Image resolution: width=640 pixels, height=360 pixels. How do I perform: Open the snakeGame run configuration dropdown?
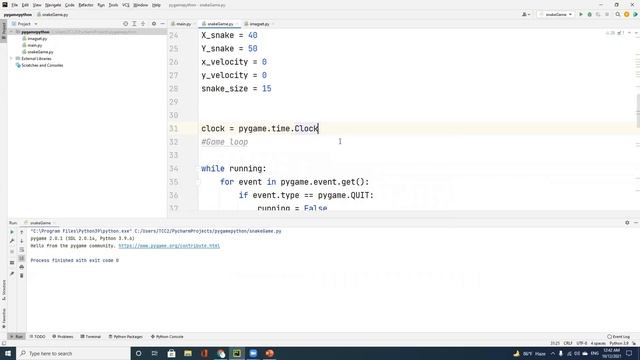click(556, 14)
